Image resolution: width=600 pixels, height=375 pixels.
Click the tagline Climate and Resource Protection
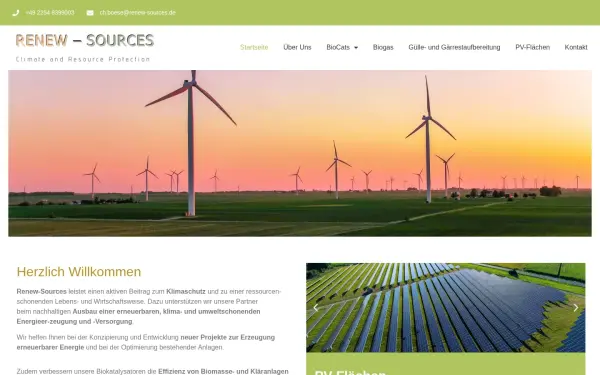tap(83, 59)
